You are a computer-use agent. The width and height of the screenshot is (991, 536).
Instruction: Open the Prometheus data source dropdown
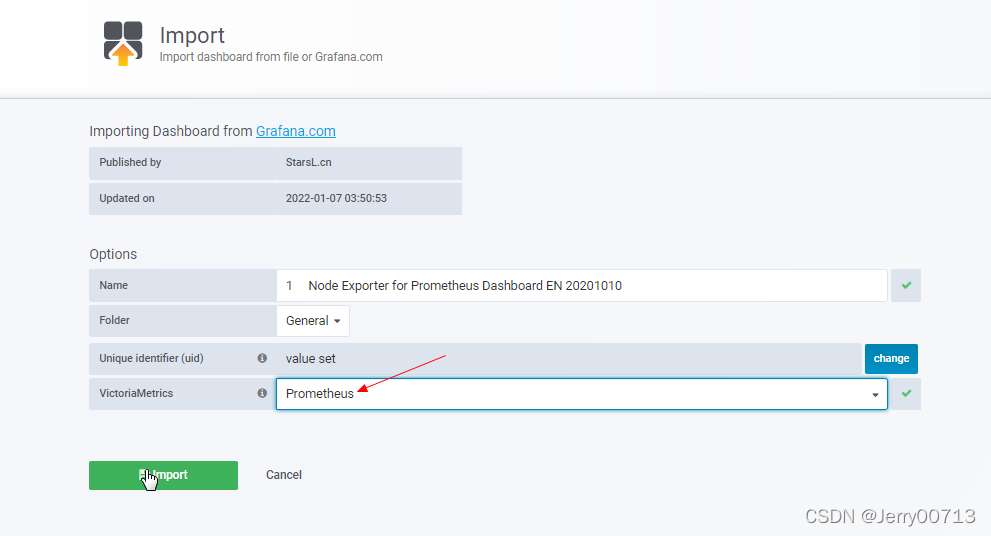(x=581, y=394)
